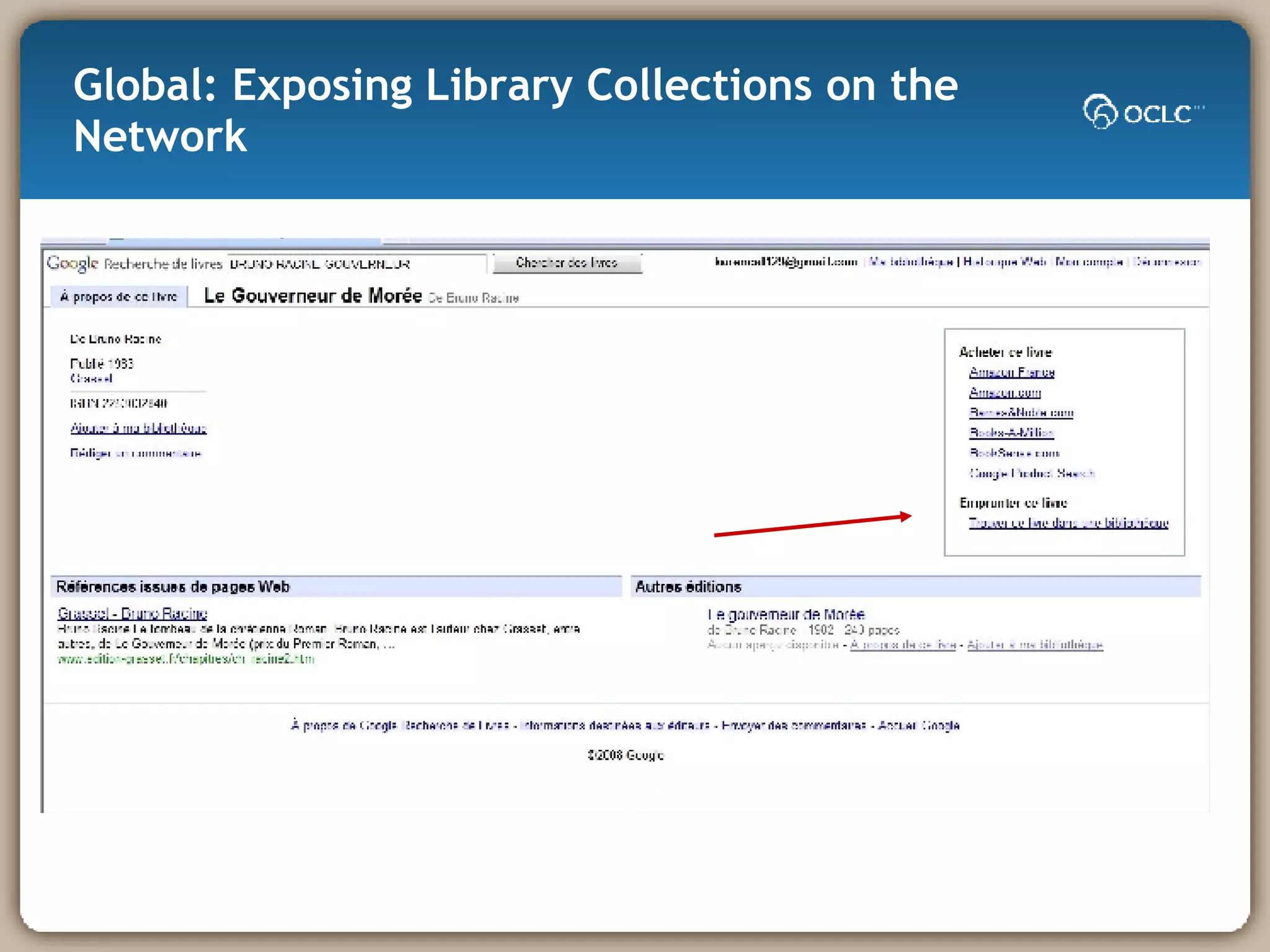Click the '©2008 Google' copyright text
This screenshot has height=952, width=1270.
[625, 755]
